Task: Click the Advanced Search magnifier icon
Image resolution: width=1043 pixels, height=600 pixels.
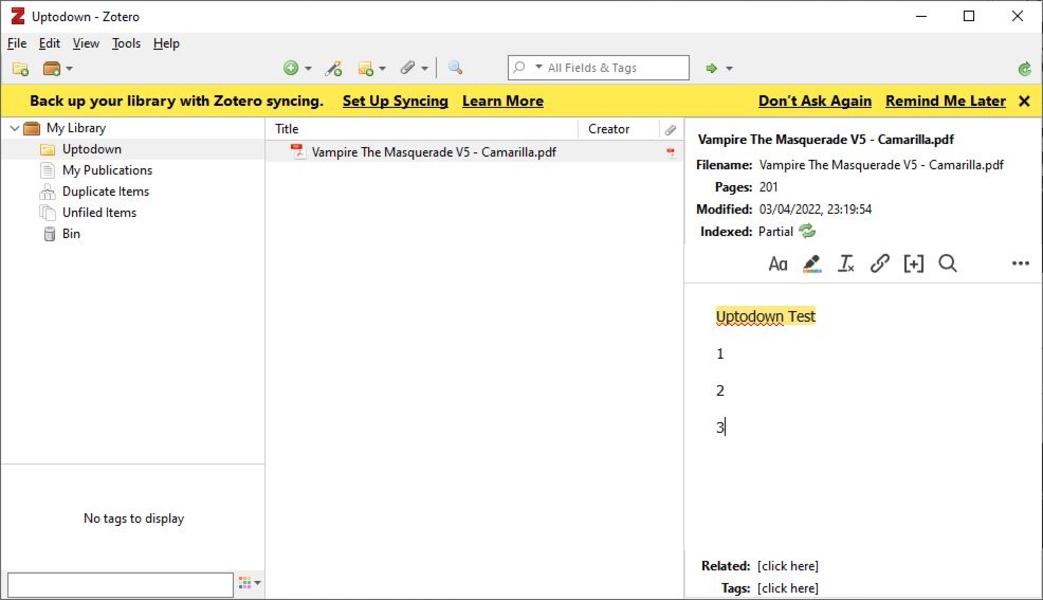Action: (455, 68)
